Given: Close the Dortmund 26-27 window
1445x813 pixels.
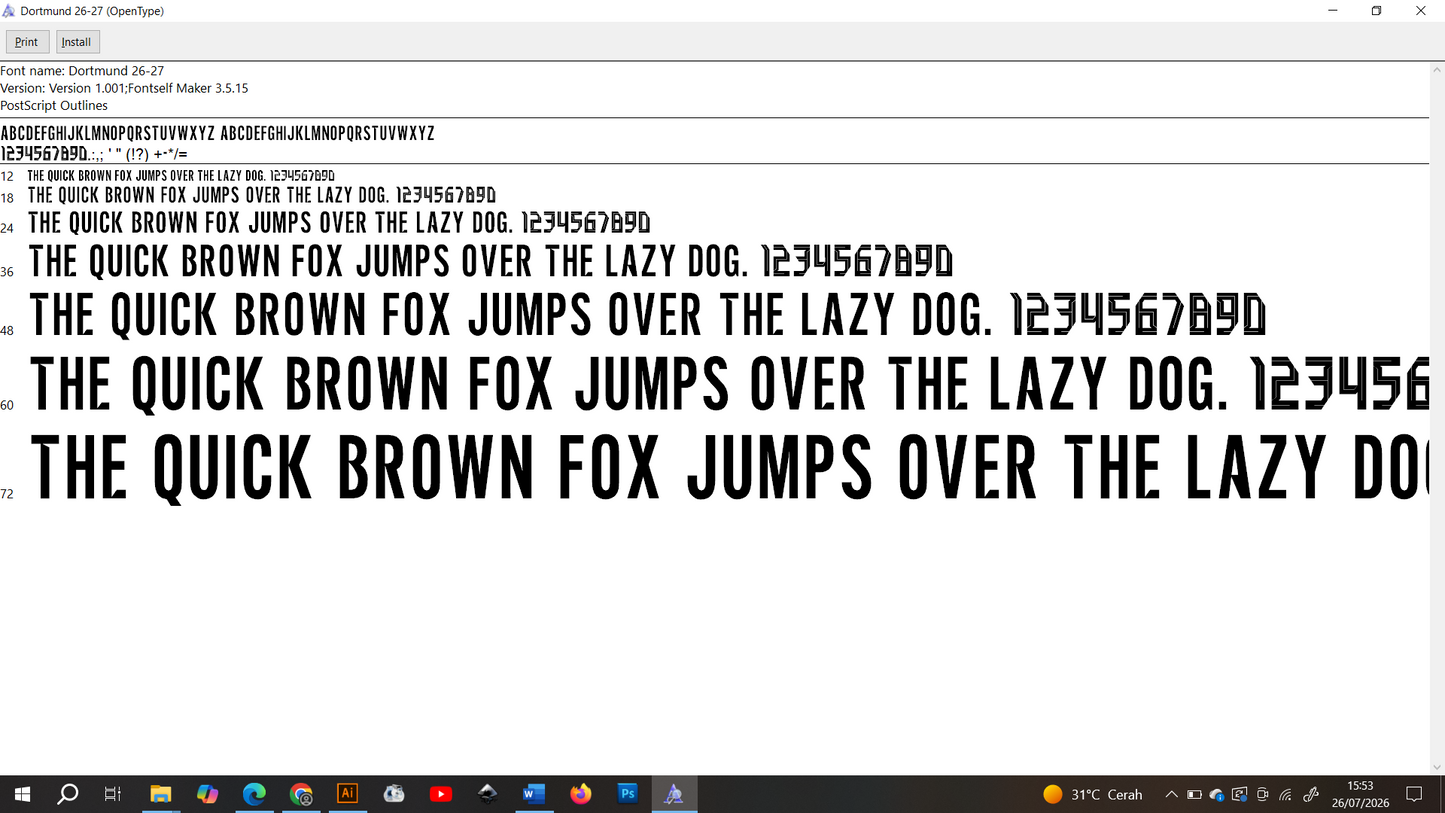Looking at the screenshot, I should click(x=1422, y=11).
